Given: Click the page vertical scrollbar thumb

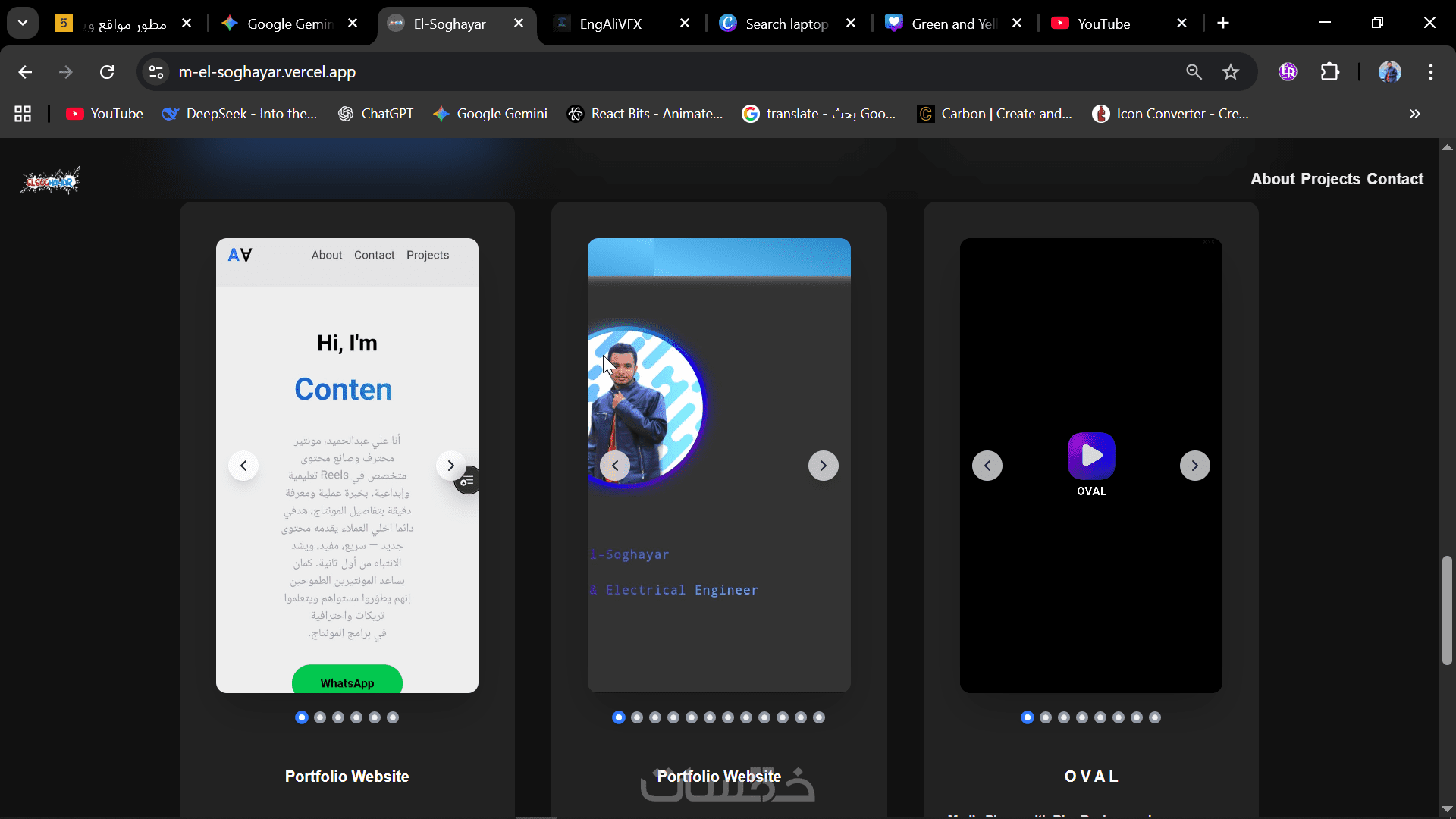Looking at the screenshot, I should point(1446,610).
